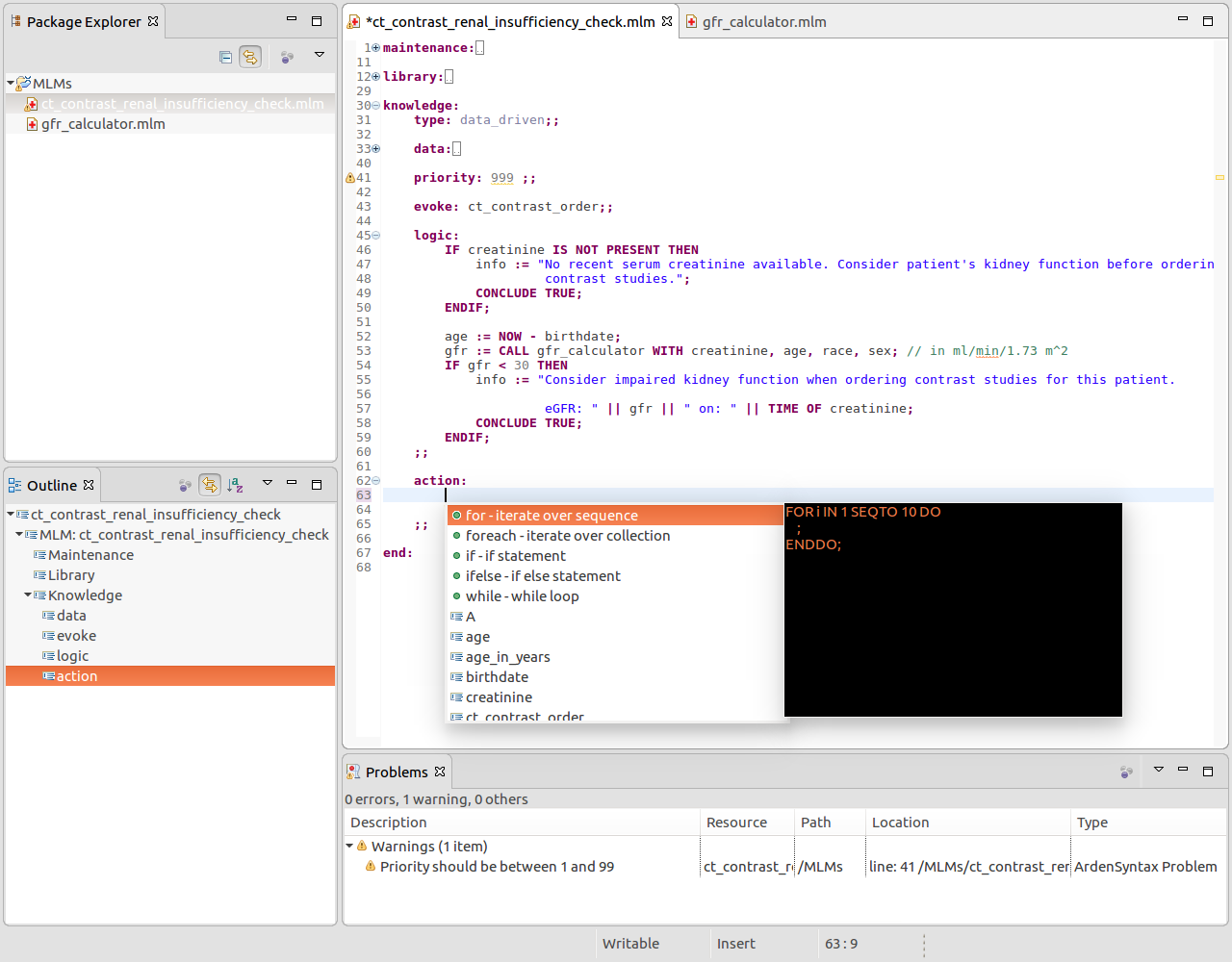Viewport: 1232px width, 962px height.
Task: Collapse the knowledge section fold marker
Action: 375,106
